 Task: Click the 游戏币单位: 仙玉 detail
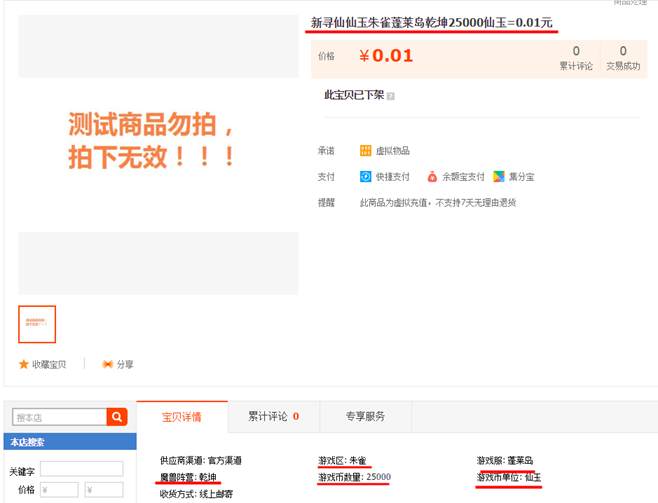[x=509, y=477]
